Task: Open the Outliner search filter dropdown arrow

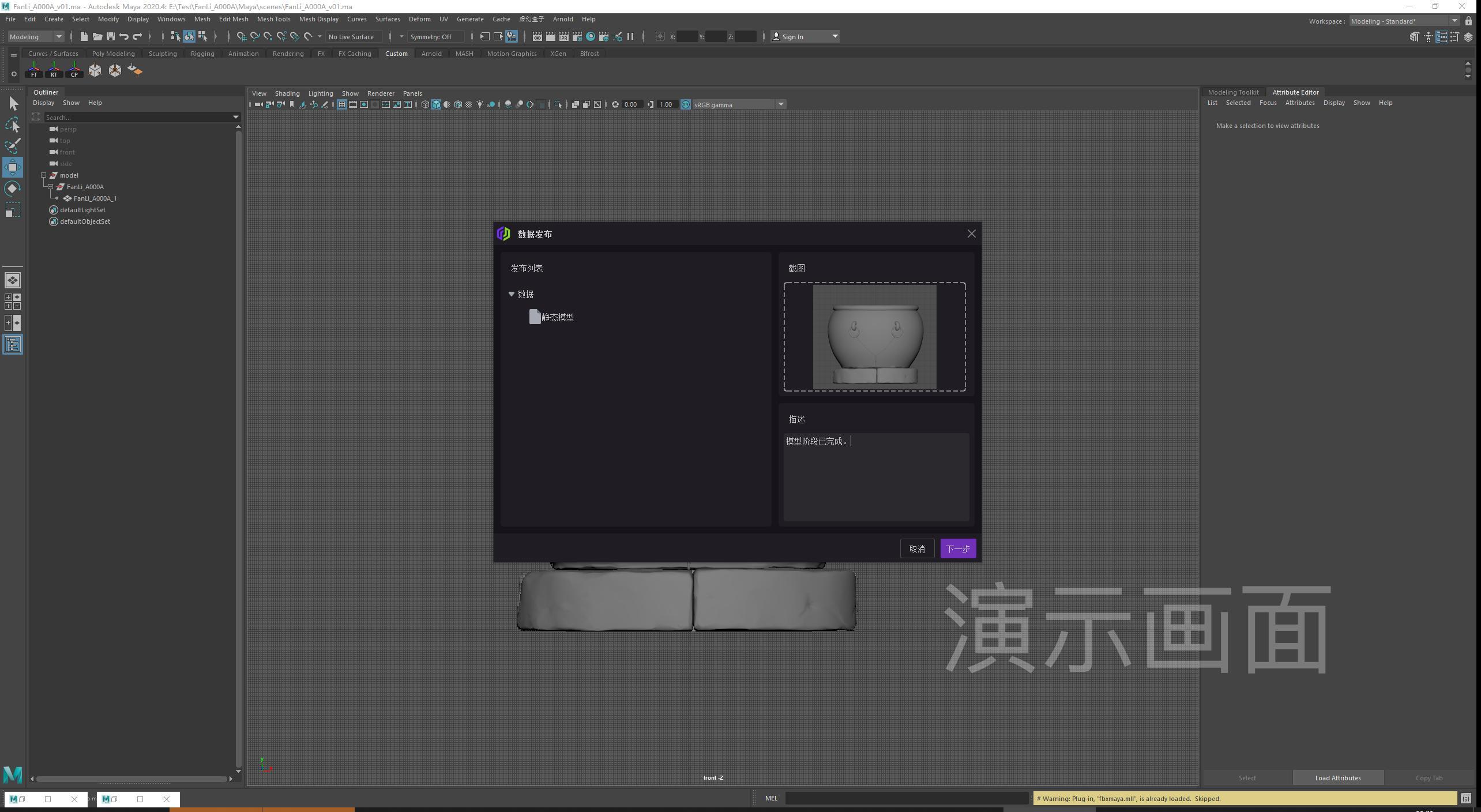Action: pyautogui.click(x=236, y=117)
